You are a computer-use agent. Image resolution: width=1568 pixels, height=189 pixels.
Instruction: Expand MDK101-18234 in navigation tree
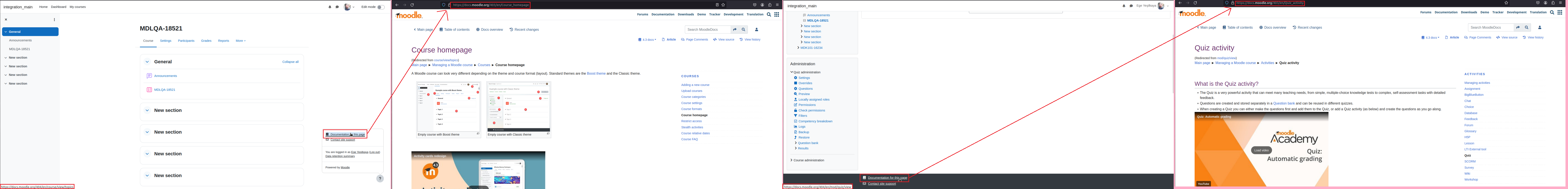tap(799, 47)
